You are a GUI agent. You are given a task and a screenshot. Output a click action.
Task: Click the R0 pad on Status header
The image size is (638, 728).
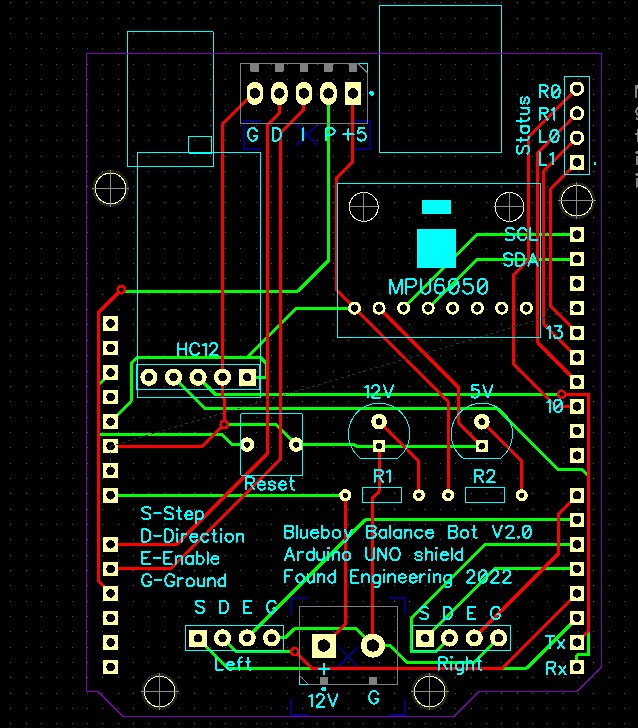pos(576,89)
